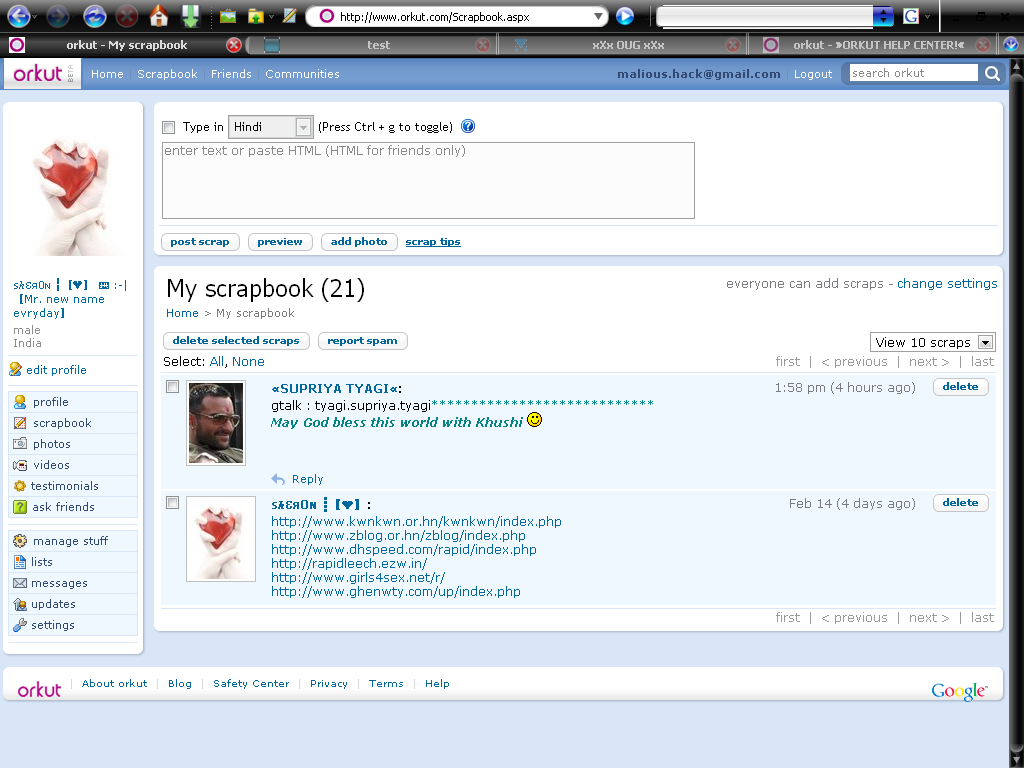Click the lists icon in sidebar

[20, 562]
